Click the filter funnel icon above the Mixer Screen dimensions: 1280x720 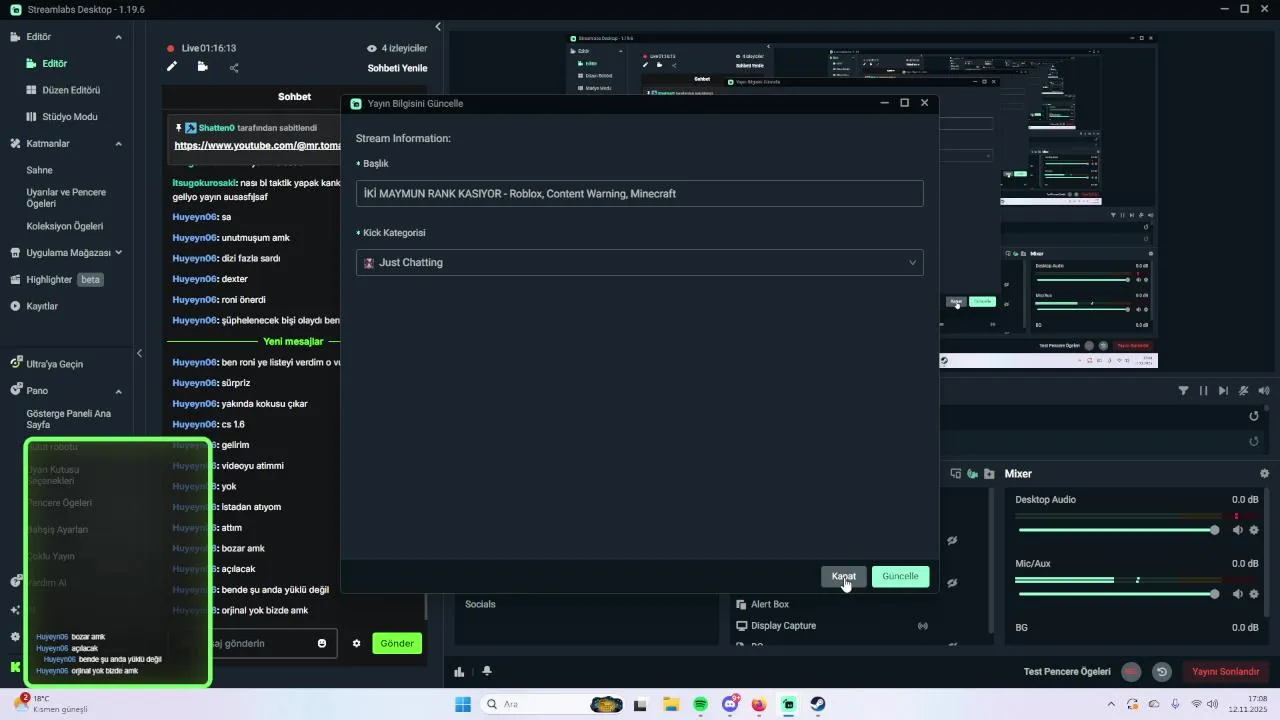(x=1184, y=391)
